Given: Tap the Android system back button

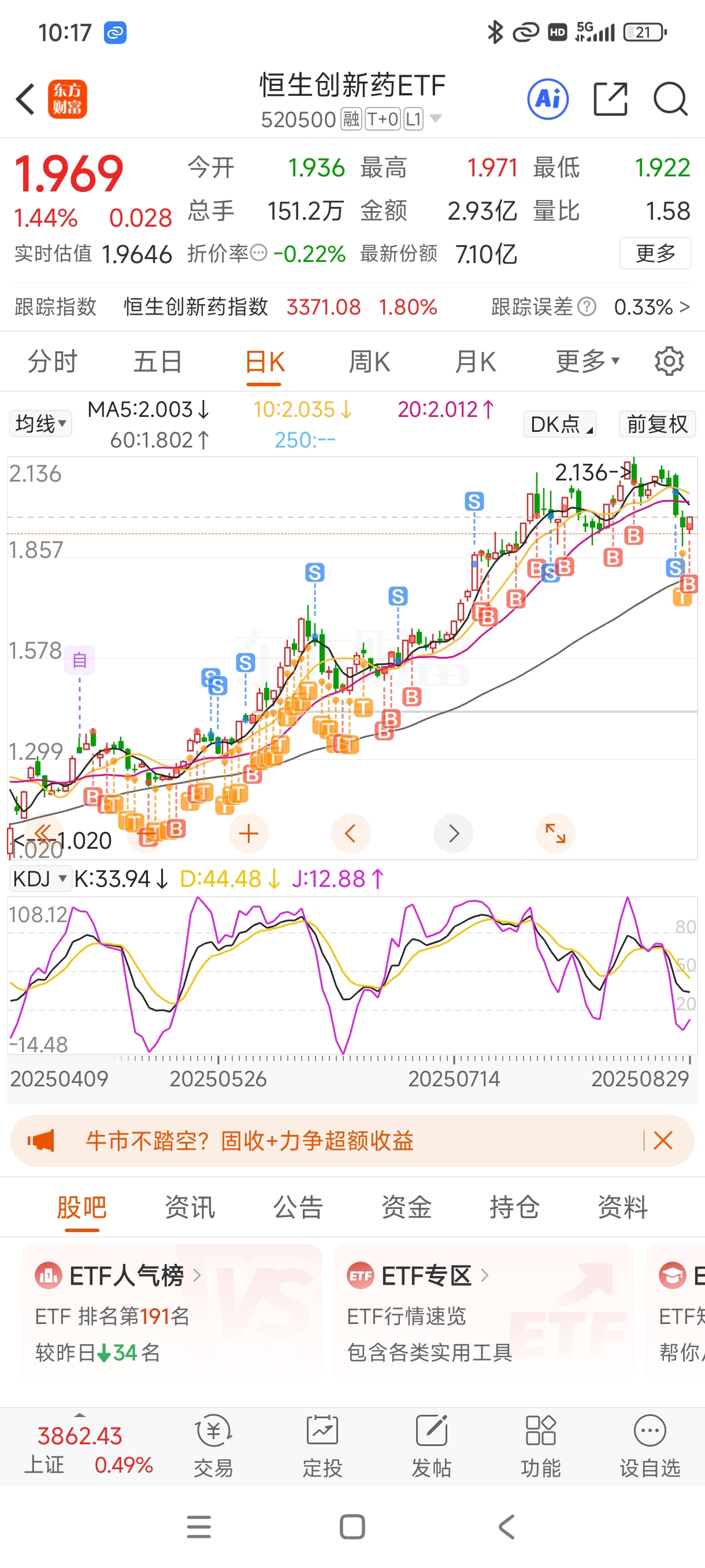Looking at the screenshot, I should pyautogui.click(x=506, y=1526).
